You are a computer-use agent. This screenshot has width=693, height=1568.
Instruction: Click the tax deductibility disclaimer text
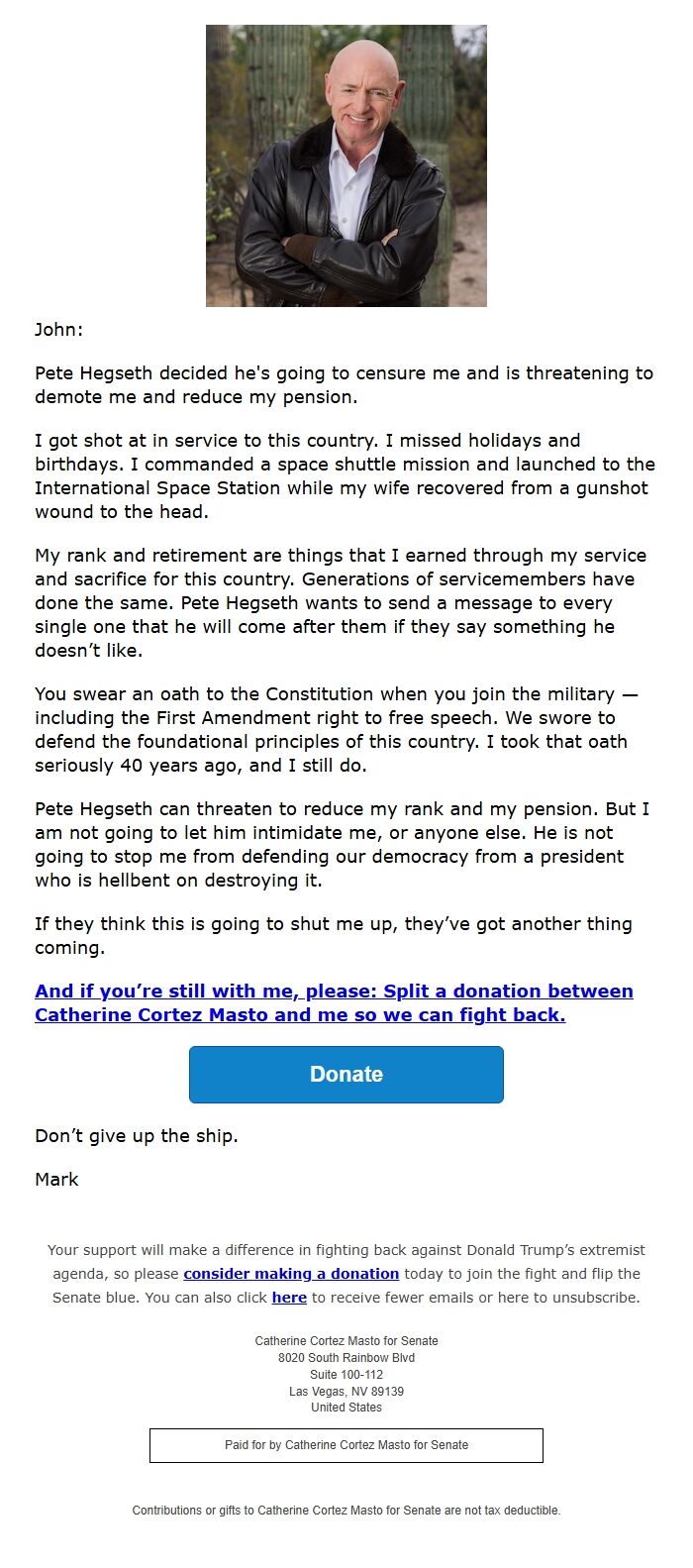pyautogui.click(x=346, y=1511)
